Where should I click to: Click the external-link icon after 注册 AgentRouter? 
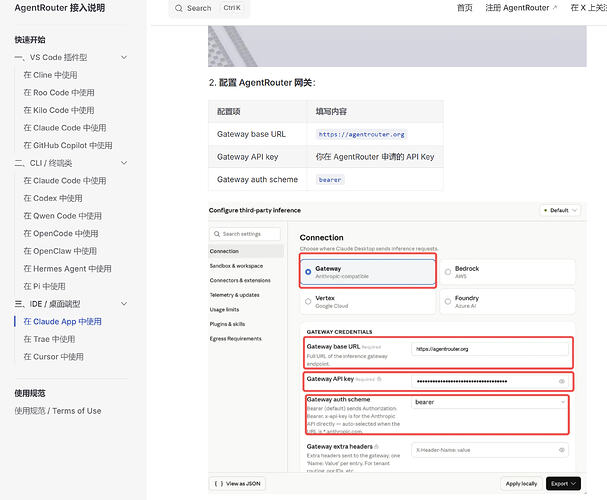tap(555, 8)
